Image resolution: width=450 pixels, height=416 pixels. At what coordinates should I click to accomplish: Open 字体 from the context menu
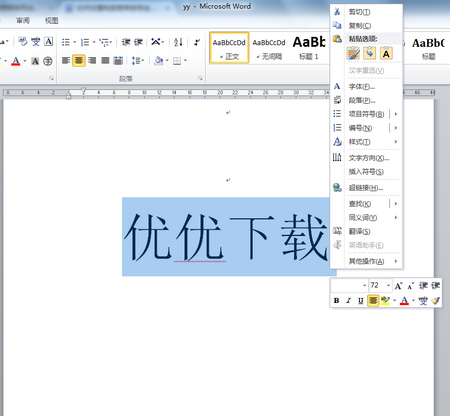[367, 87]
